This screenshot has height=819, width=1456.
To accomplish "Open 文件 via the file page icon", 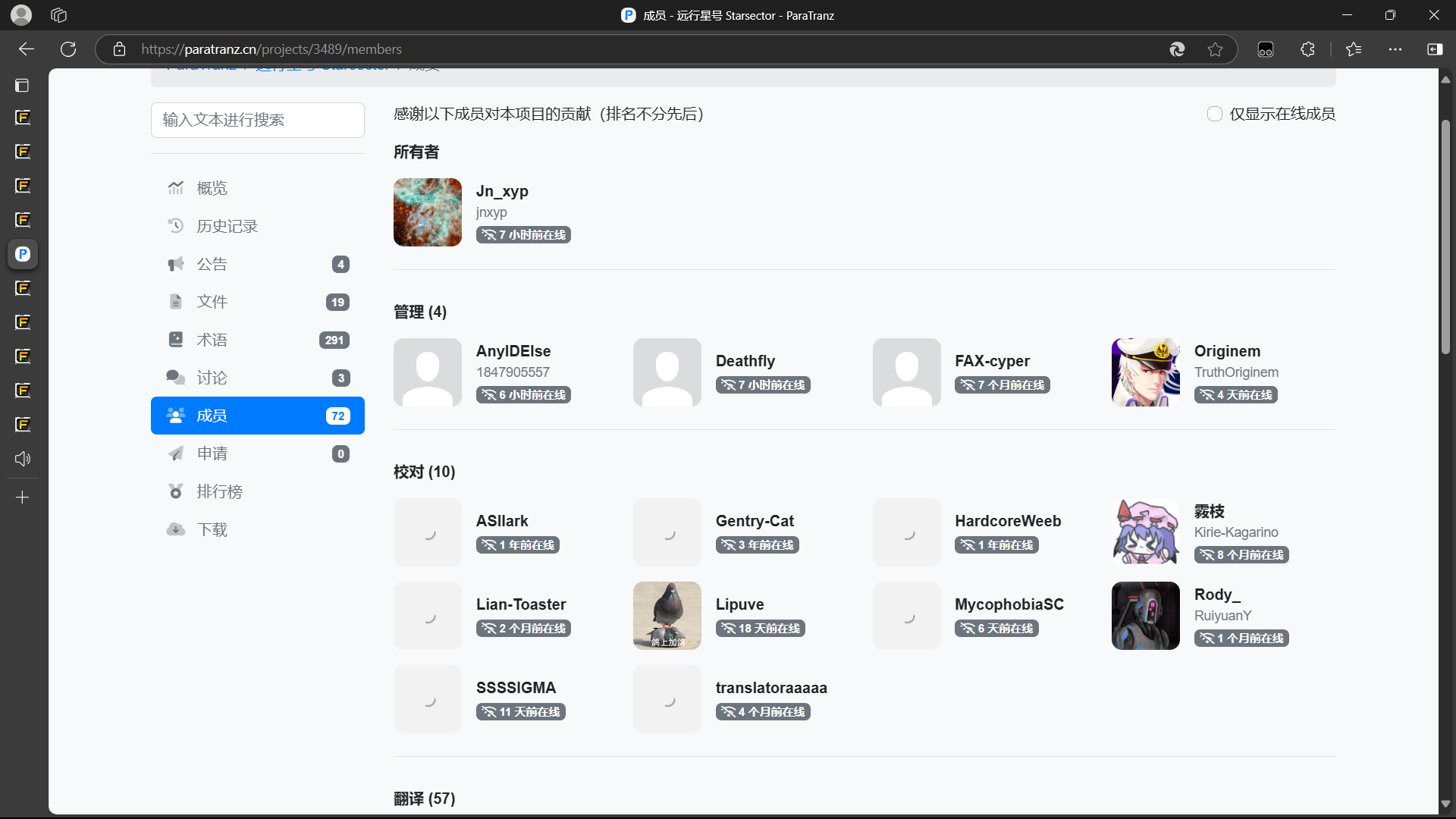I will click(176, 301).
